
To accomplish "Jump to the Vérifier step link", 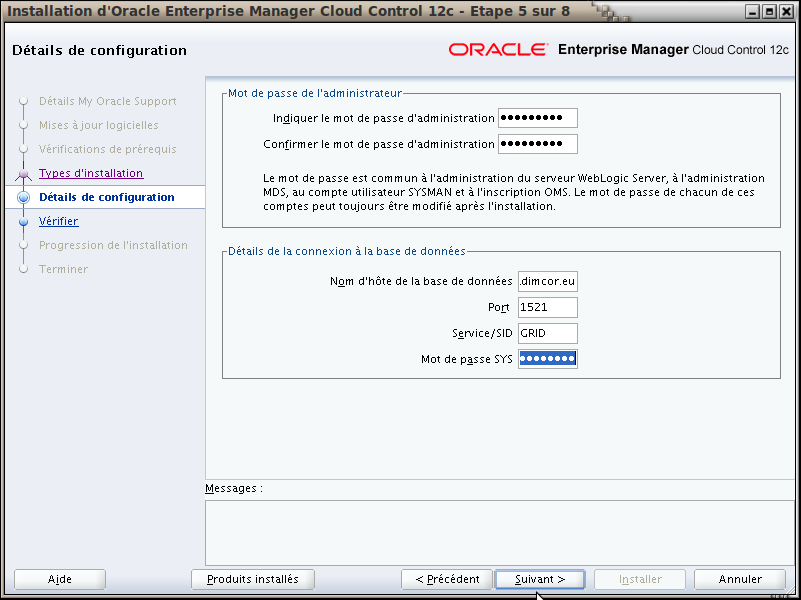I will 59,221.
